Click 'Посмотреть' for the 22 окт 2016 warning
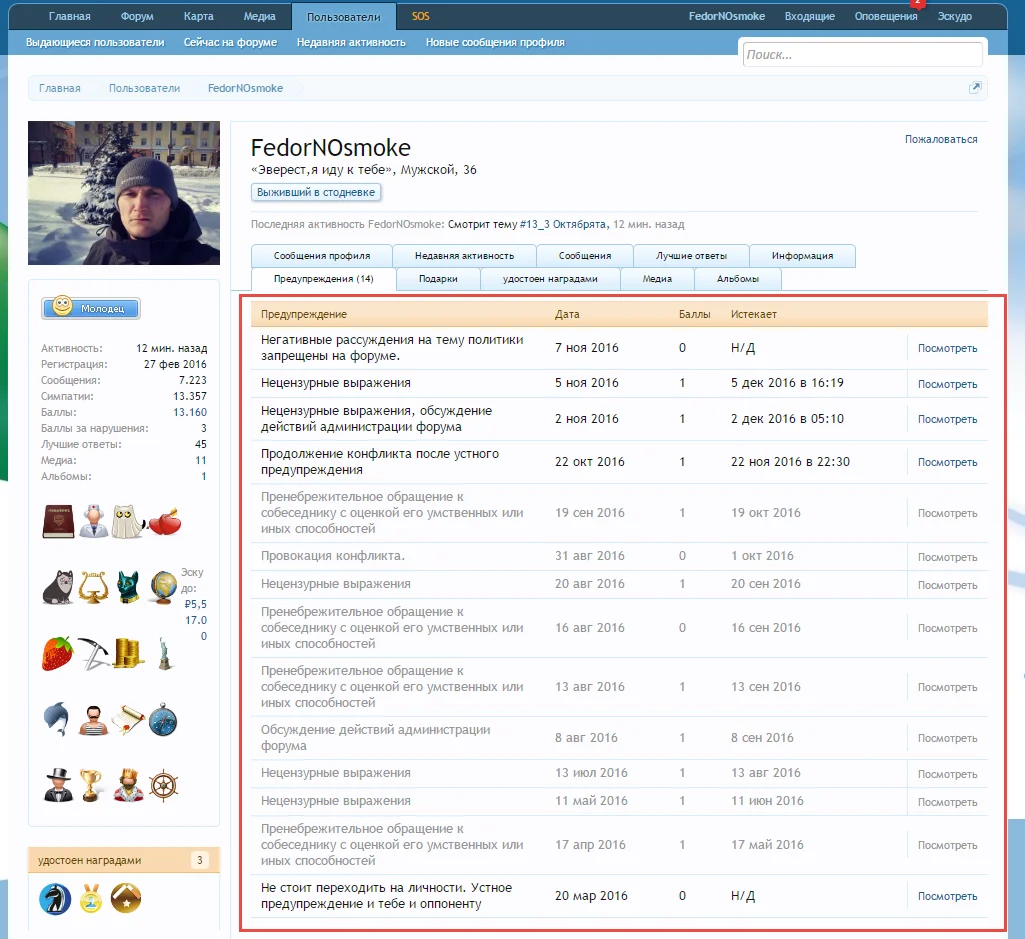This screenshot has height=939, width=1025. click(x=947, y=462)
